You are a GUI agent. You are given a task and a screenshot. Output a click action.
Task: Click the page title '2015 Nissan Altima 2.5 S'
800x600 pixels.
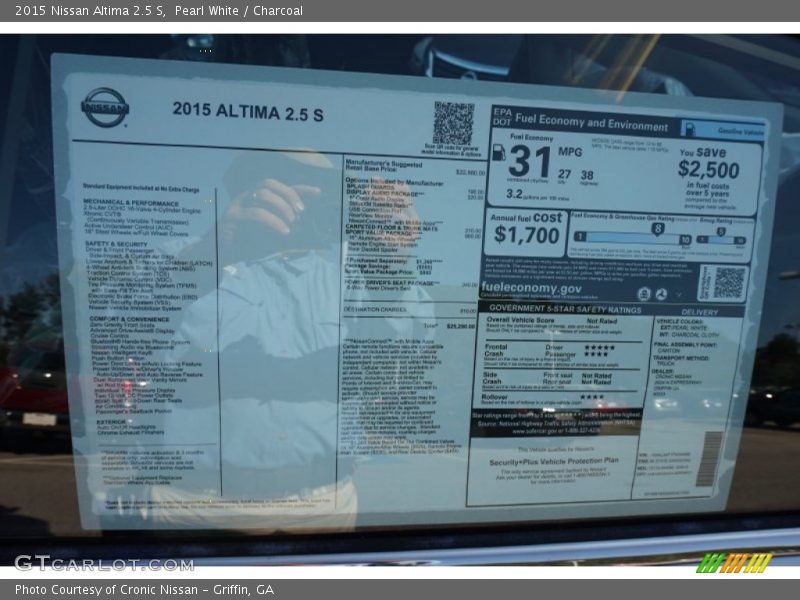90,11
